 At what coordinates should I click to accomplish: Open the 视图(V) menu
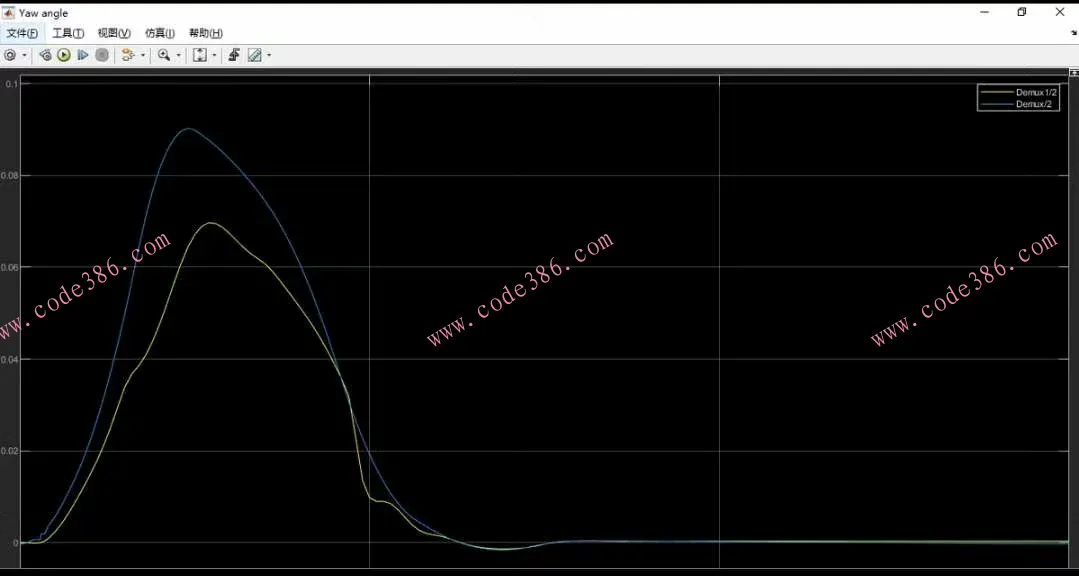pos(114,33)
